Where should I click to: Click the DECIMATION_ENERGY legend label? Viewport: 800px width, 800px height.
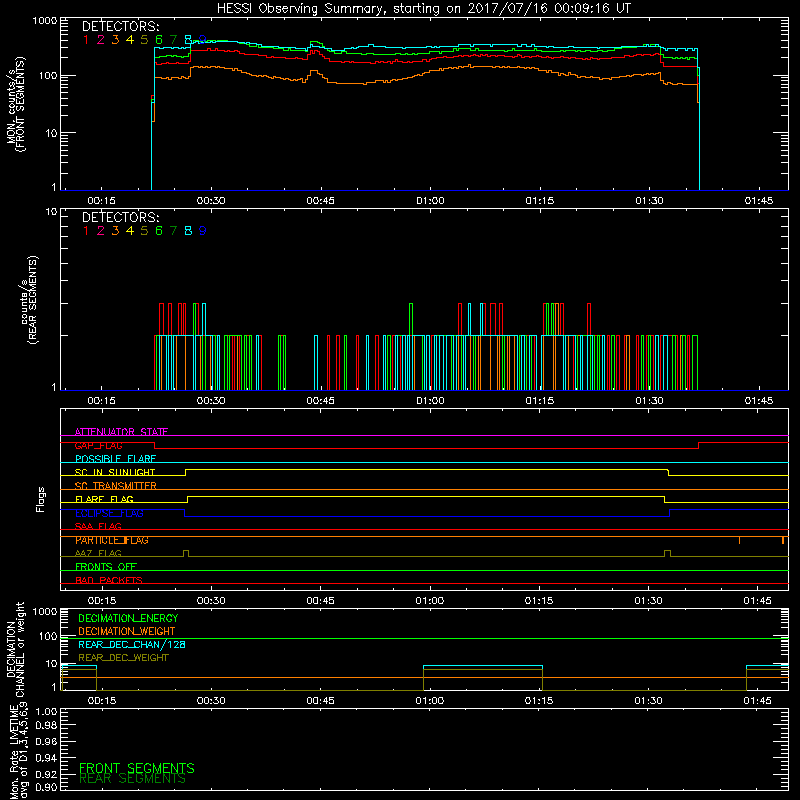128,618
